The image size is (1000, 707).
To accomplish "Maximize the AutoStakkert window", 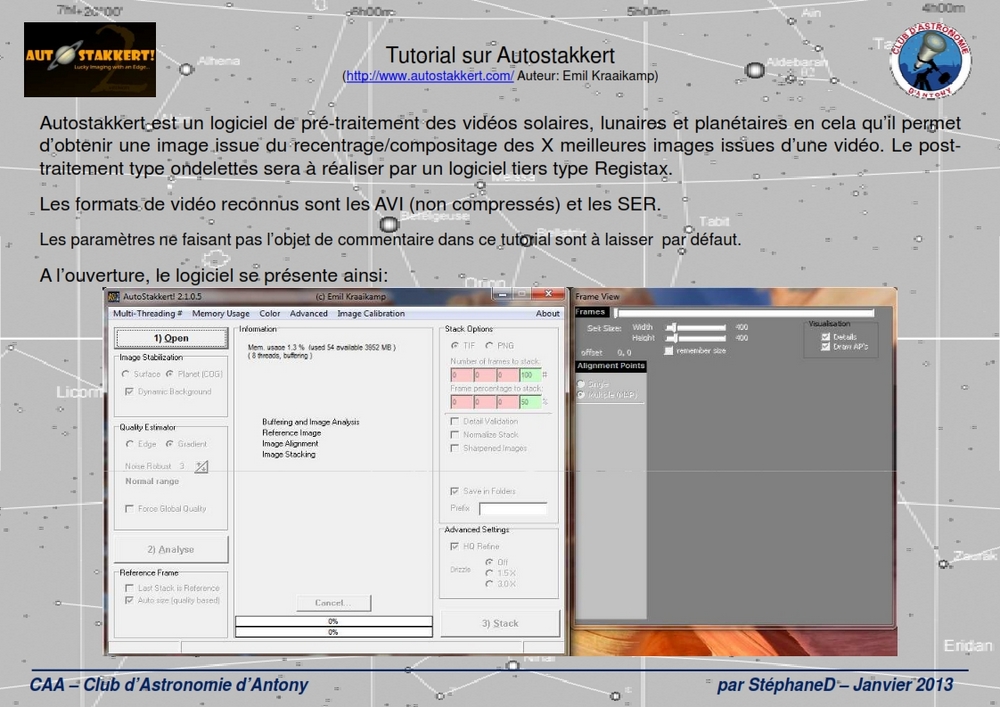I will tap(523, 294).
